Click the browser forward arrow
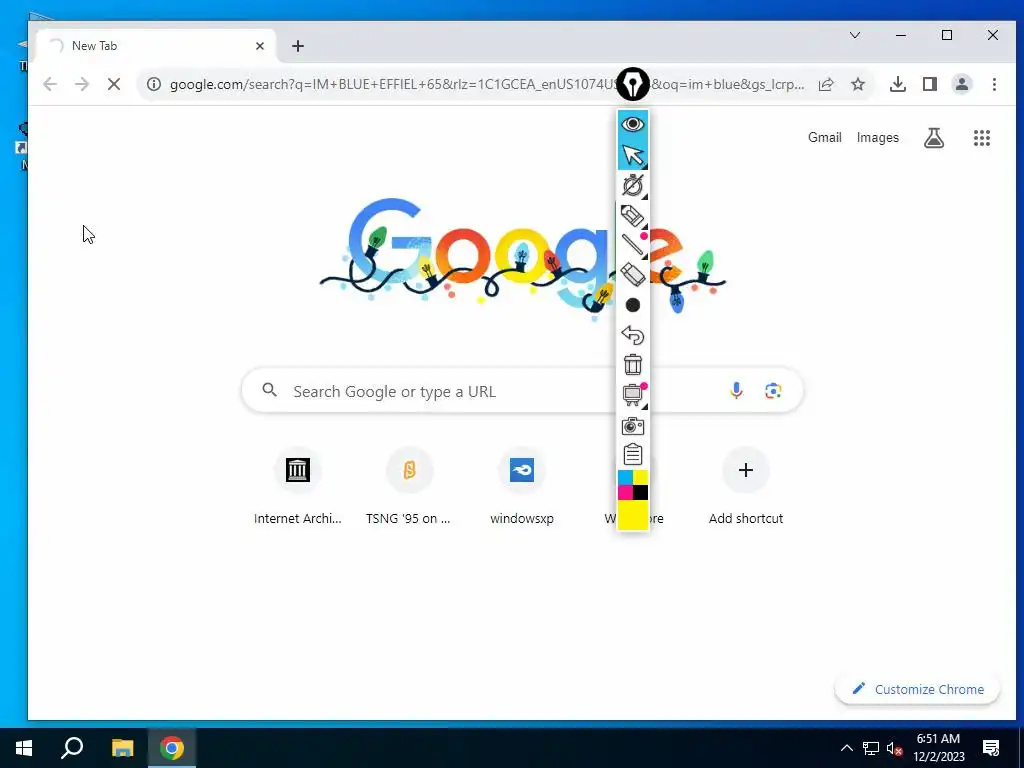This screenshot has width=1024, height=768. [x=82, y=84]
